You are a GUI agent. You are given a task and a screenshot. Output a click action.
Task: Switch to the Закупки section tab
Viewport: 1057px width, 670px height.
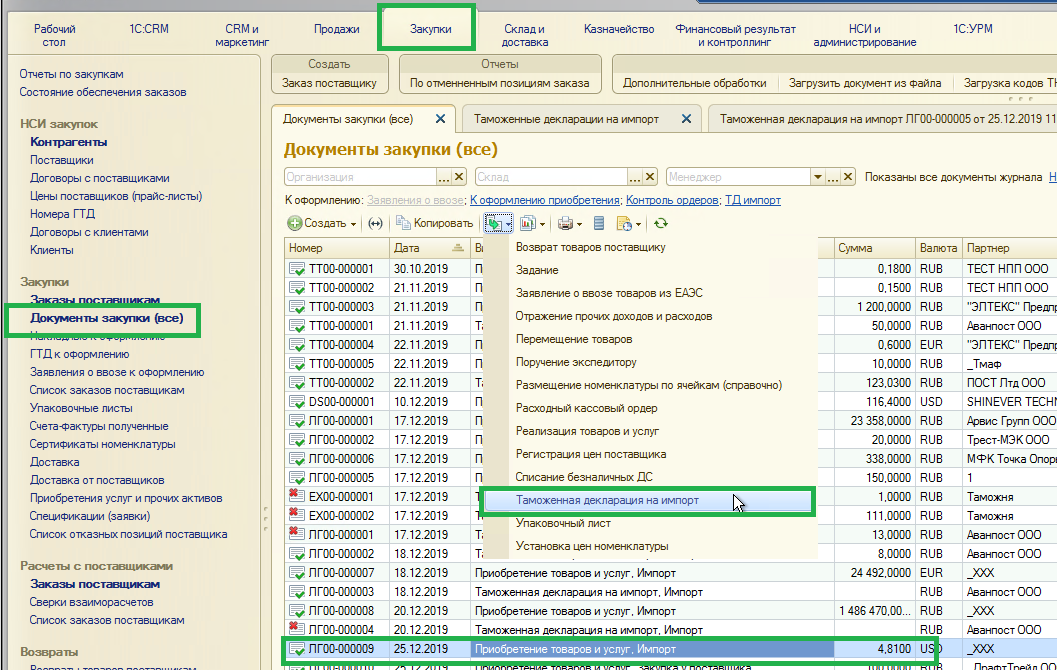(430, 30)
